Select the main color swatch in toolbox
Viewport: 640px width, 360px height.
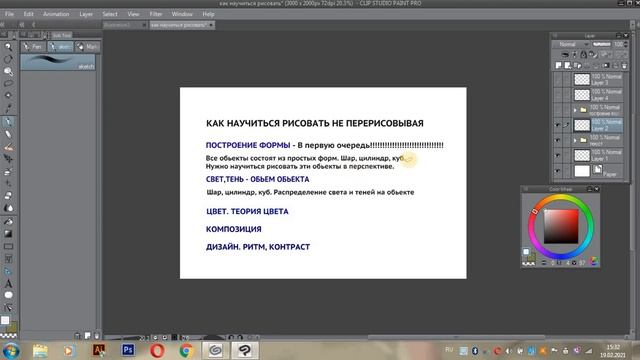pos(5,320)
